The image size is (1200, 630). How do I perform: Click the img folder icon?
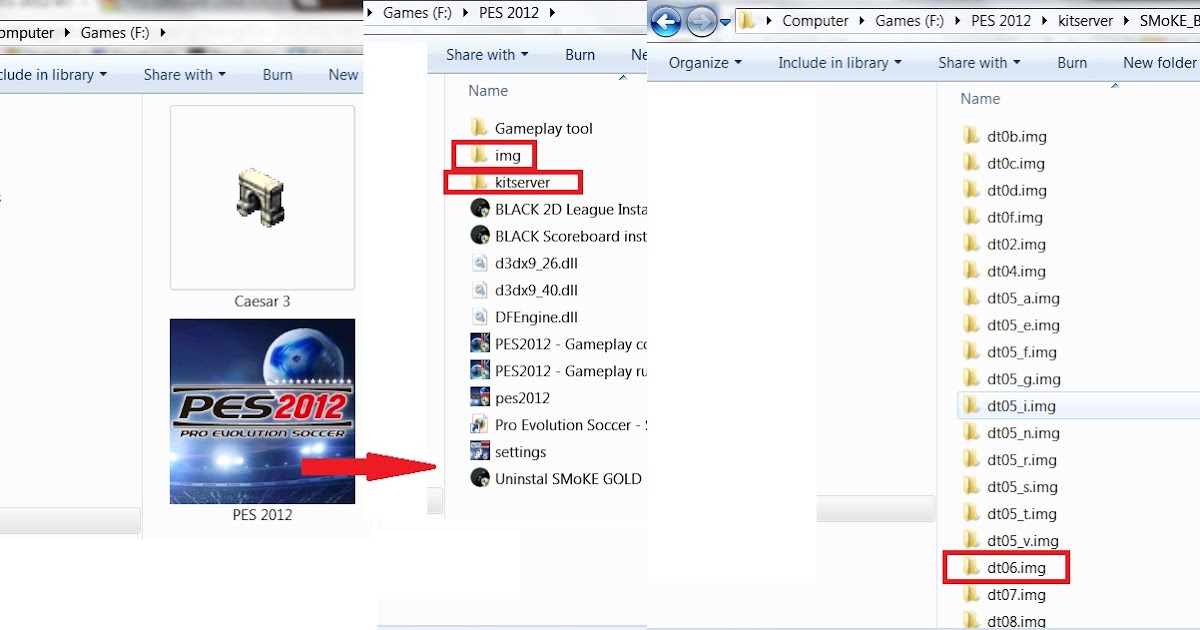[479, 155]
